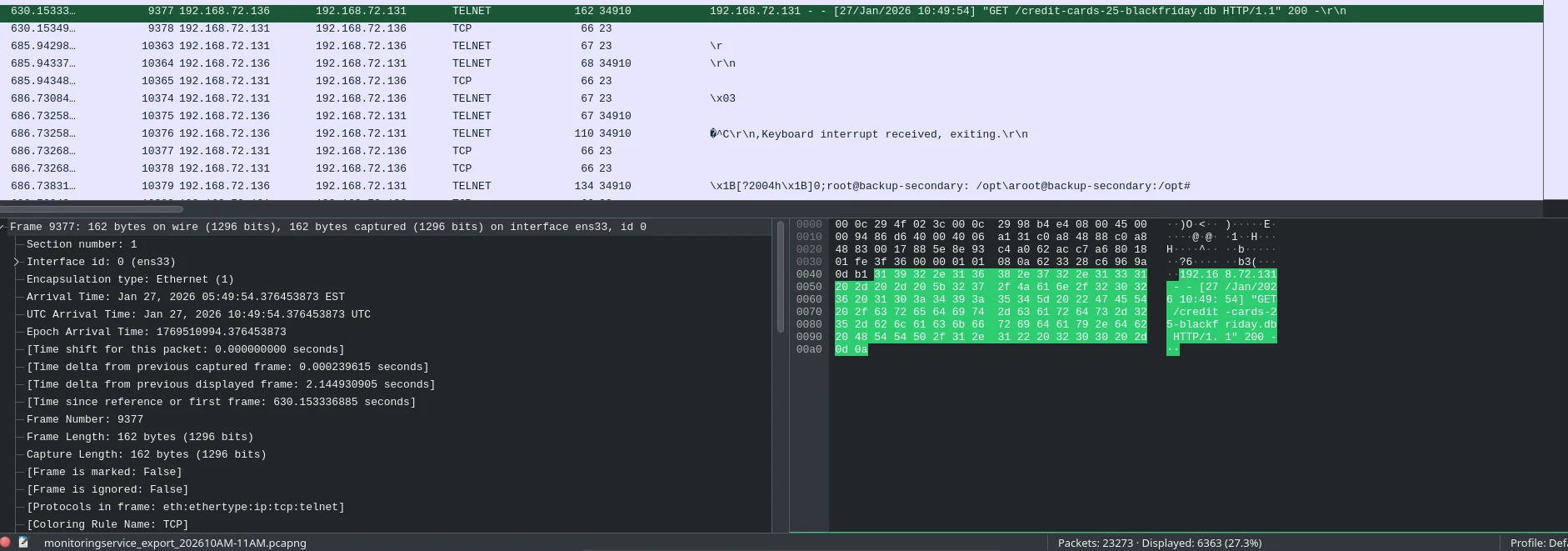The image size is (1568, 551).
Task: Click hex offset 0040 row bytes
Action: point(991,274)
